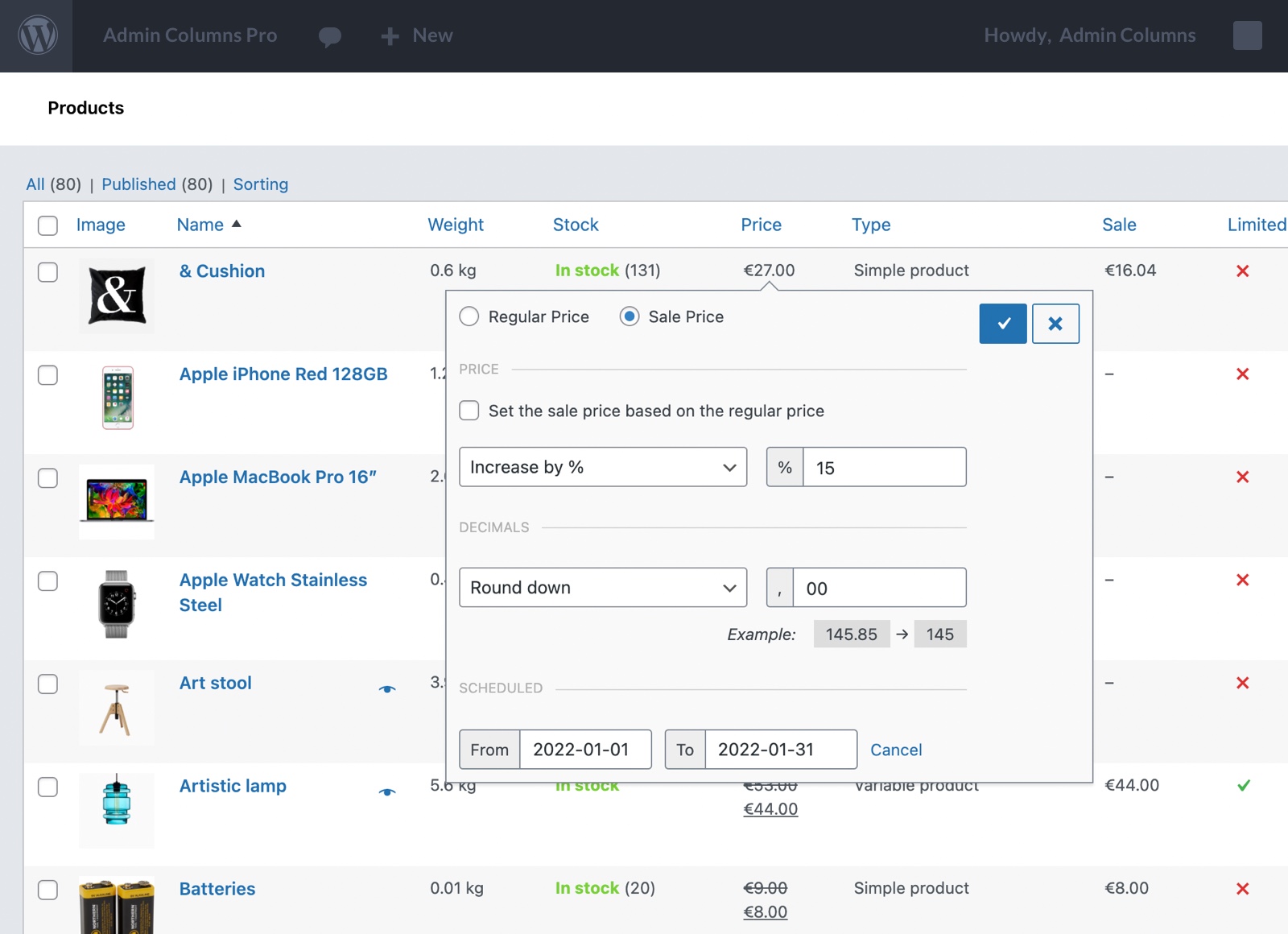Viewport: 1288px width, 934px height.
Task: Open the & Cushion product thumbnail
Action: [x=117, y=295]
